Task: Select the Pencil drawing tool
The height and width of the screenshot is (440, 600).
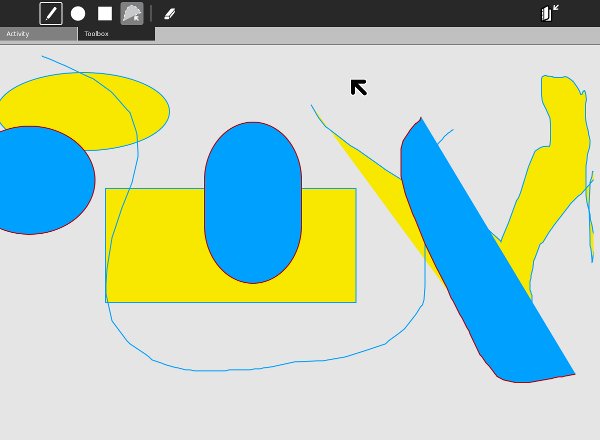Action: pyautogui.click(x=50, y=14)
